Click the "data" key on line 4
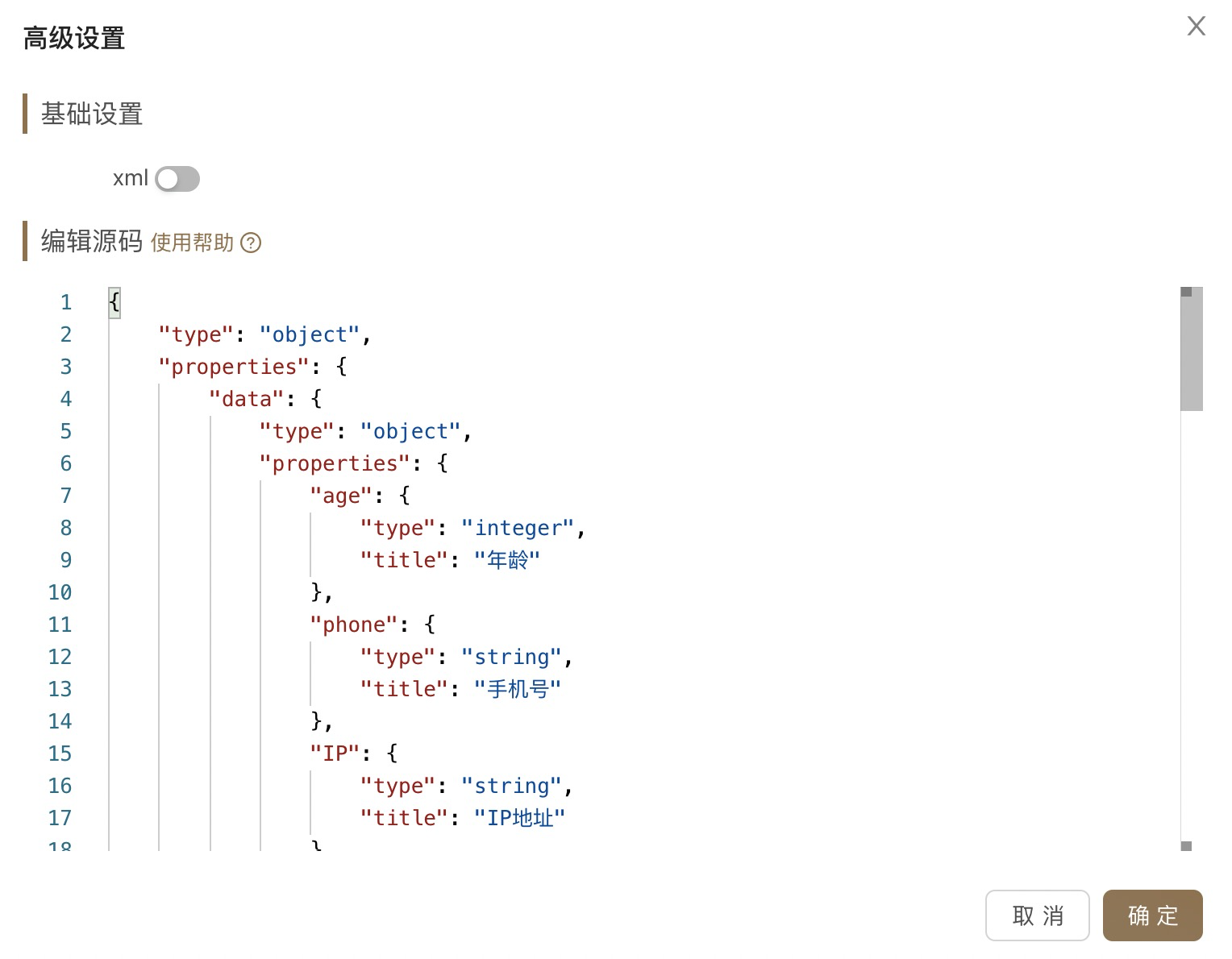Viewport: 1232px width, 959px height. click(x=247, y=399)
